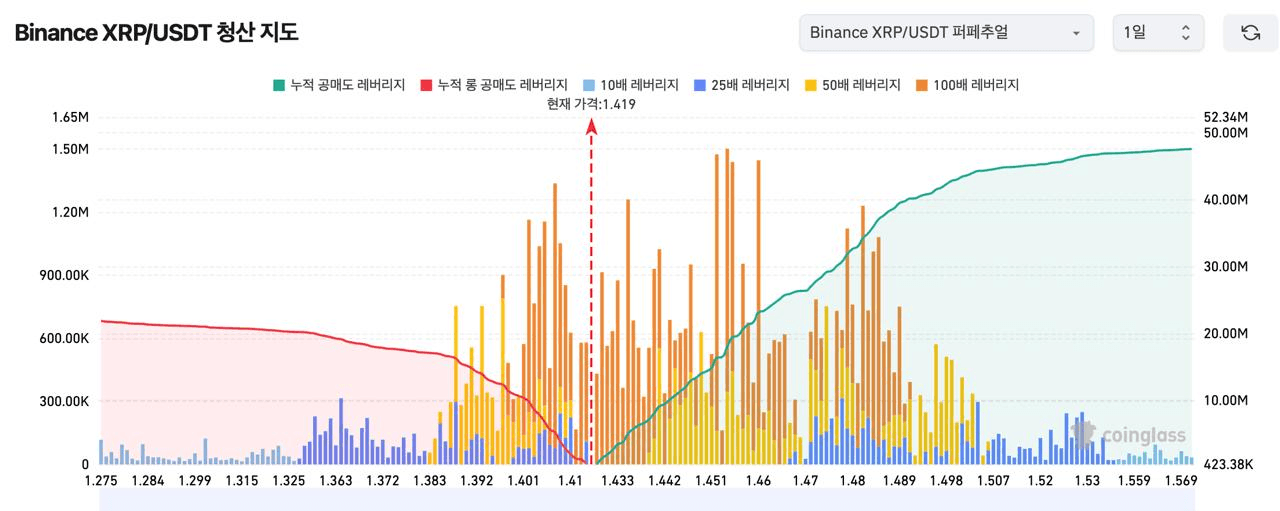Click the 1.41 price axis label
This screenshot has height=511, width=1280.
click(570, 481)
